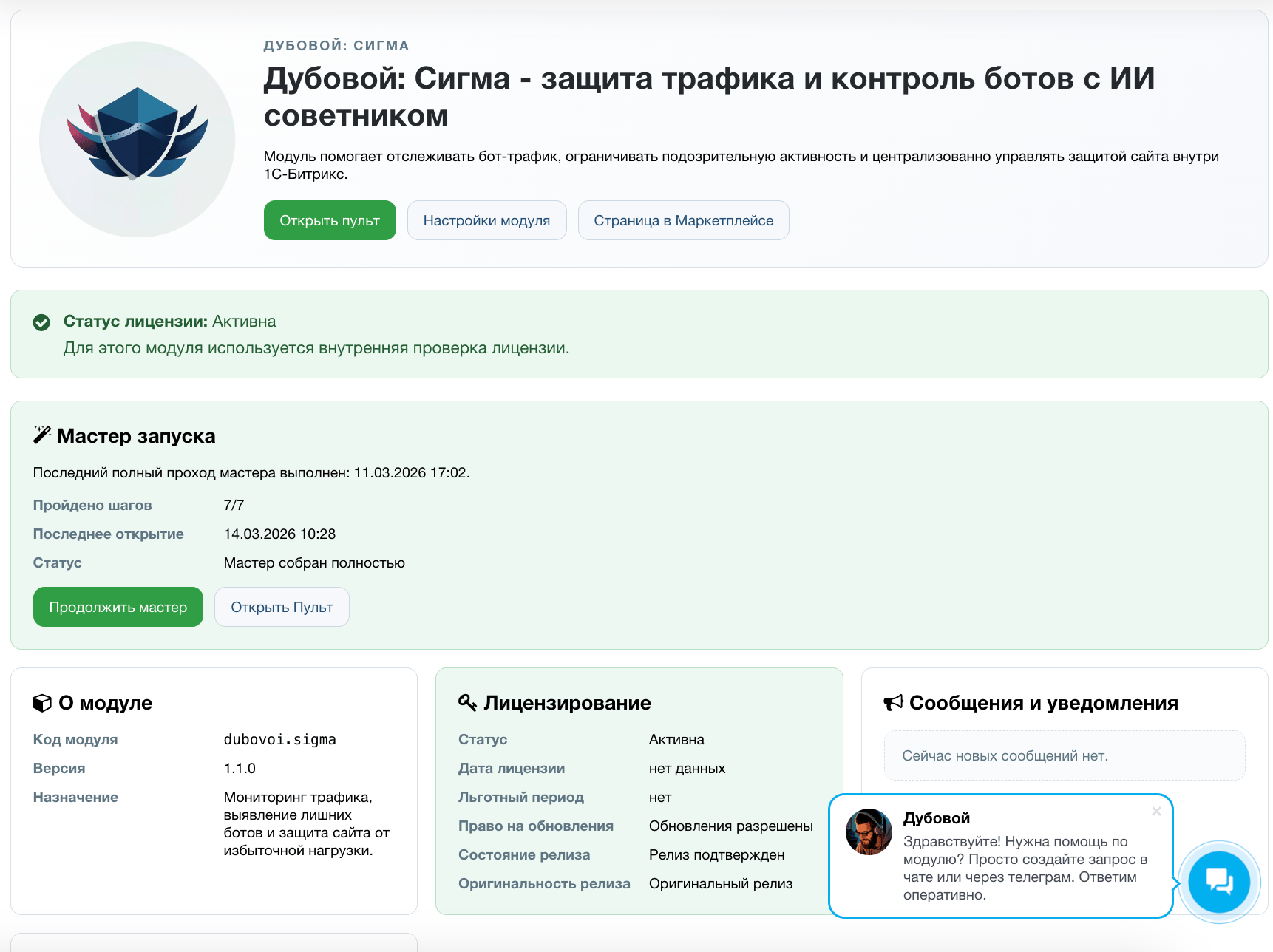
Task: Click the Право на обновления label
Action: (536, 826)
